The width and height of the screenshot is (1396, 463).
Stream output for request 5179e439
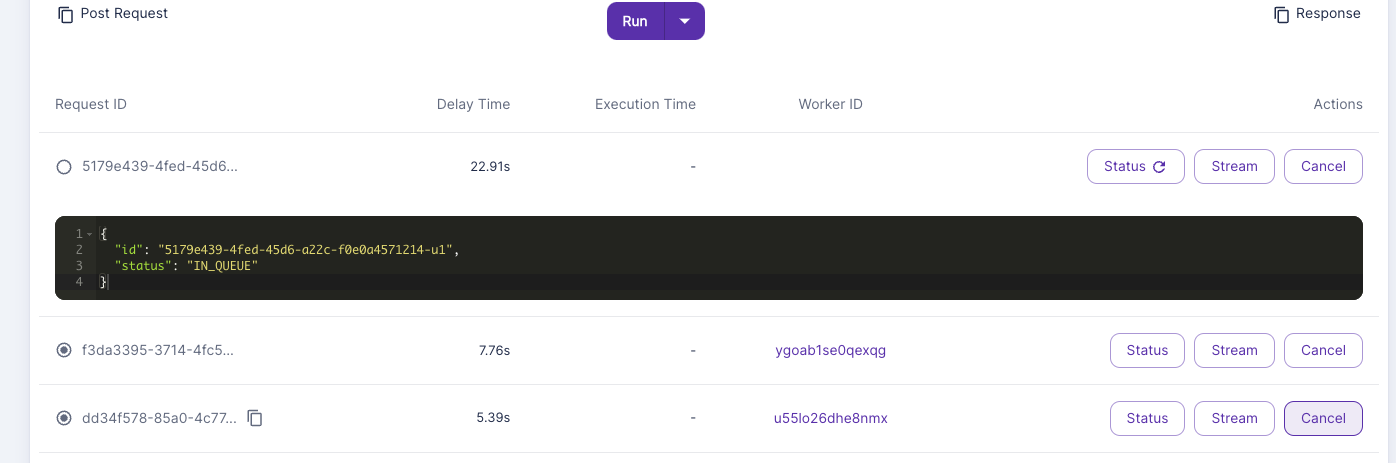click(x=1234, y=167)
